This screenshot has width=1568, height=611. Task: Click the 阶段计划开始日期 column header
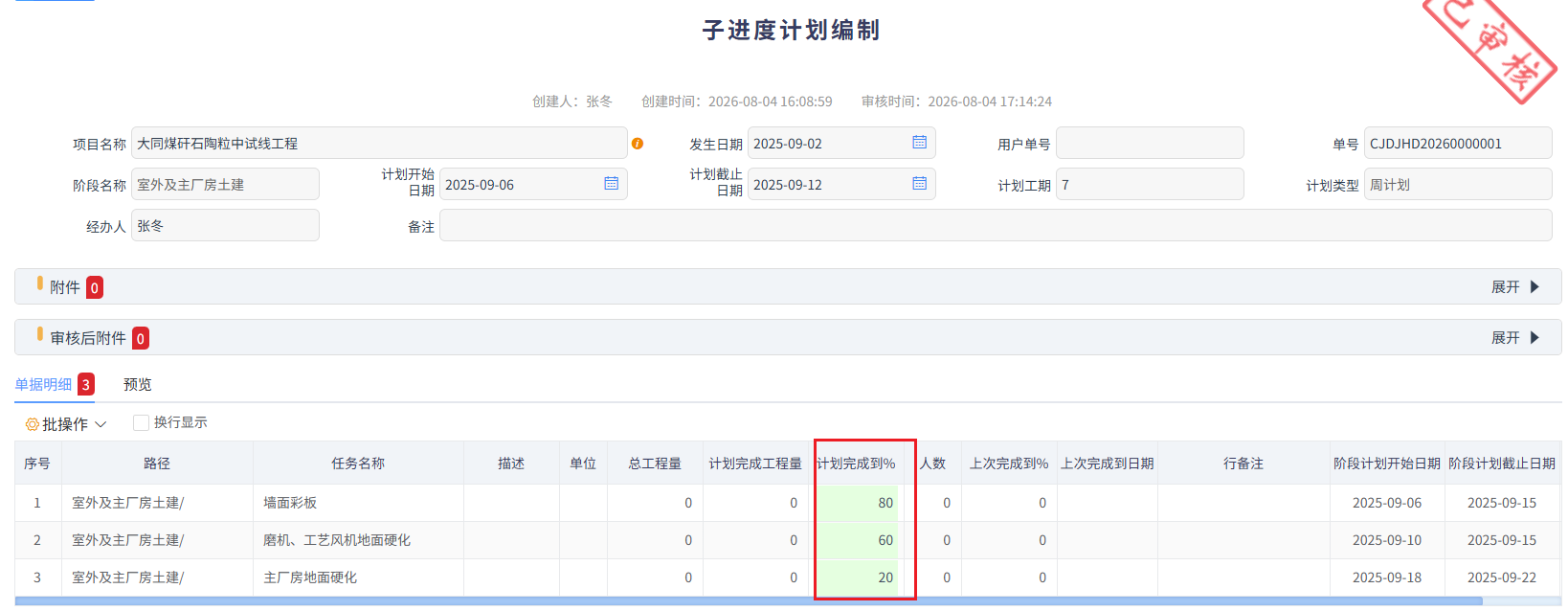tap(1387, 464)
